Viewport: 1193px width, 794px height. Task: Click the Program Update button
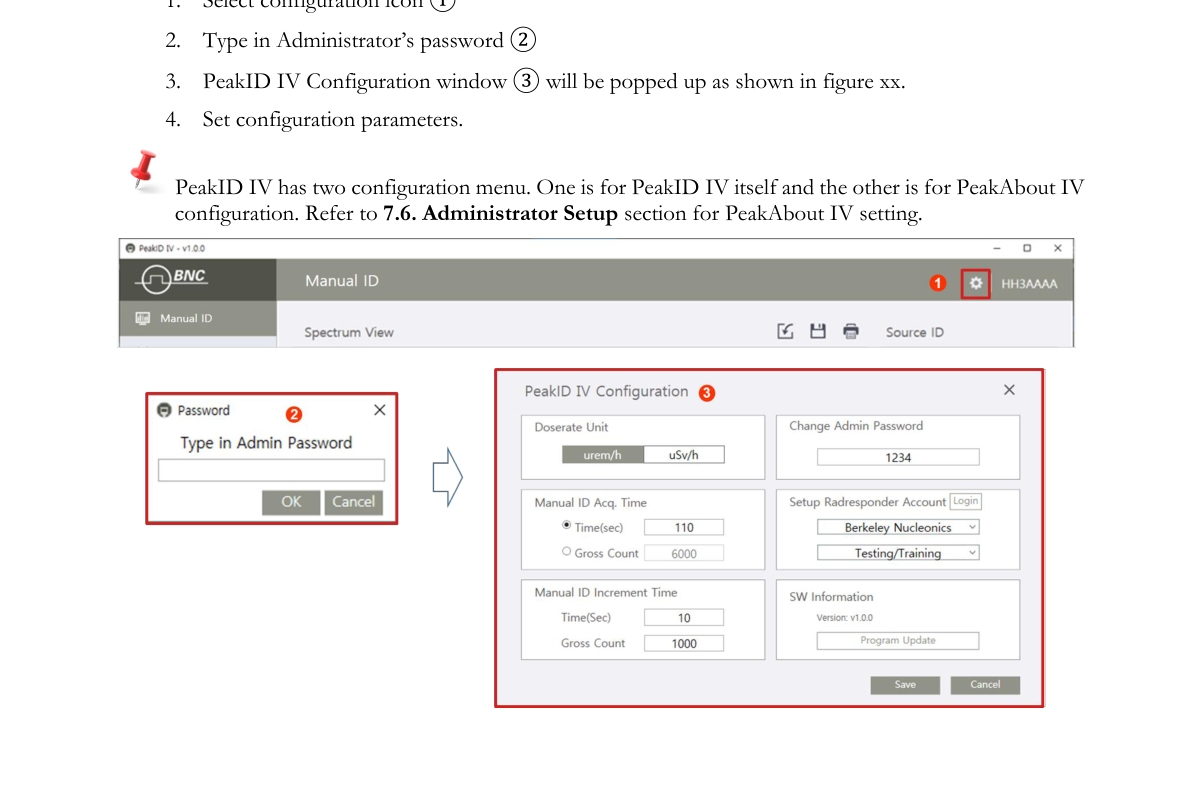coord(898,640)
